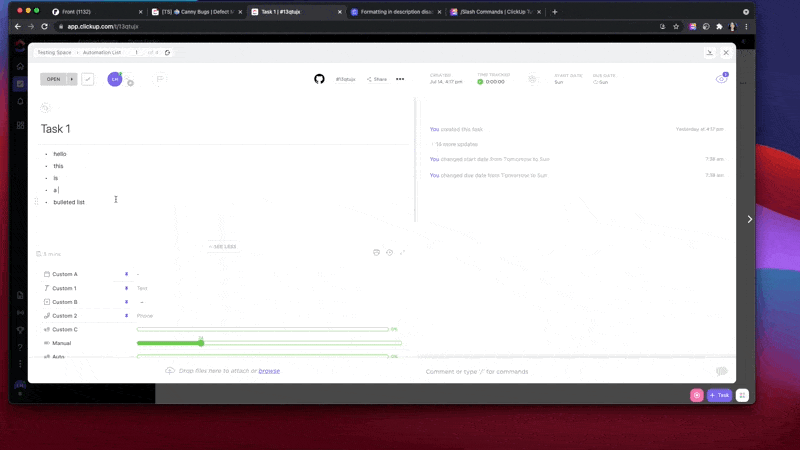Grab the drag handle beside 'bulleted list'
Viewport: 800px width, 450px height.
[x=36, y=202]
